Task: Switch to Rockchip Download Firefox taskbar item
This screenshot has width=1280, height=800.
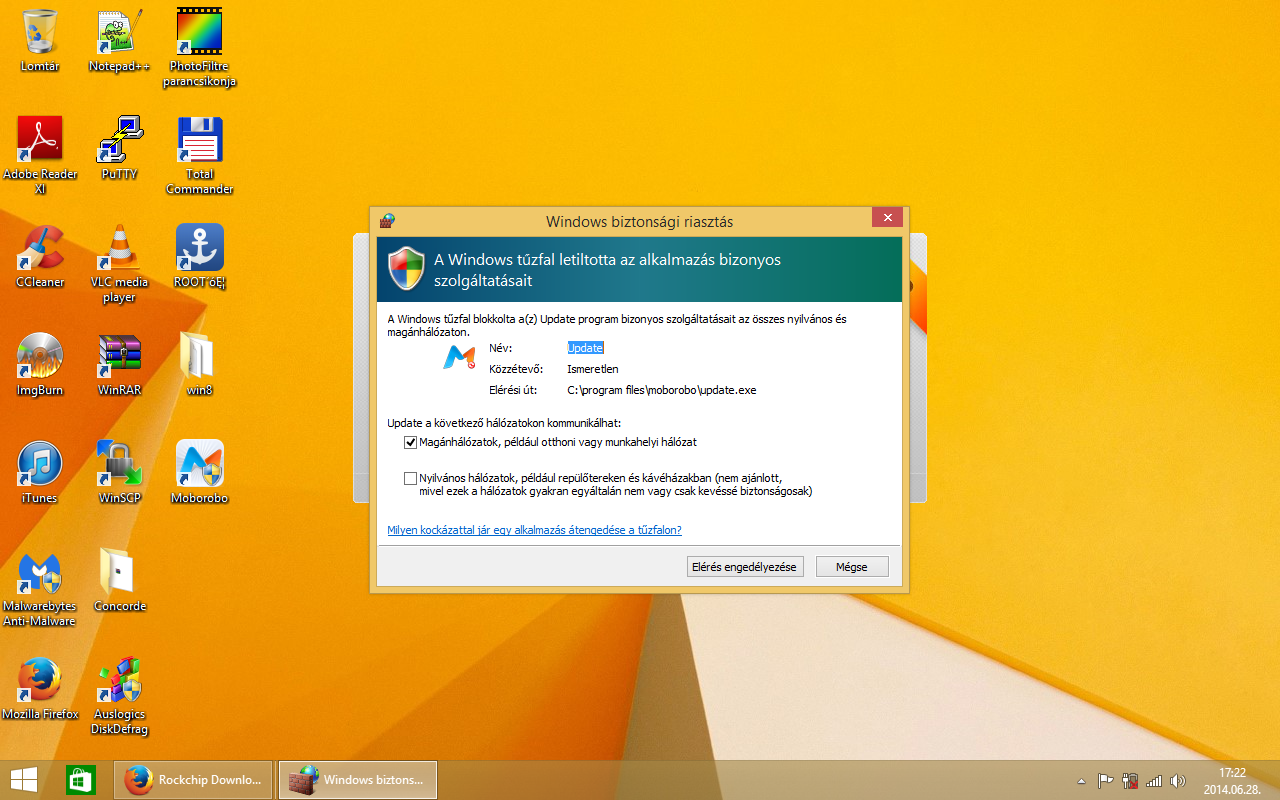Action: click(x=194, y=780)
